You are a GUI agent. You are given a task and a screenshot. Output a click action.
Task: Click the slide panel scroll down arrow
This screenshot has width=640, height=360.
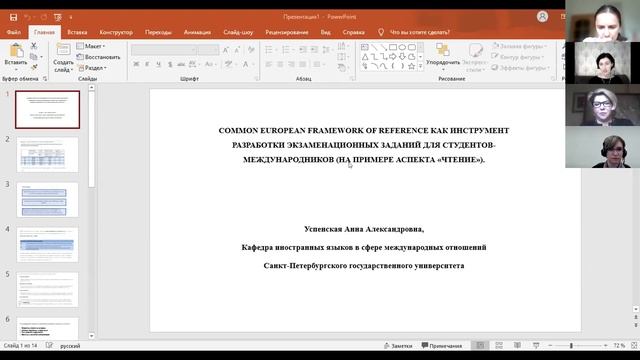(91, 336)
